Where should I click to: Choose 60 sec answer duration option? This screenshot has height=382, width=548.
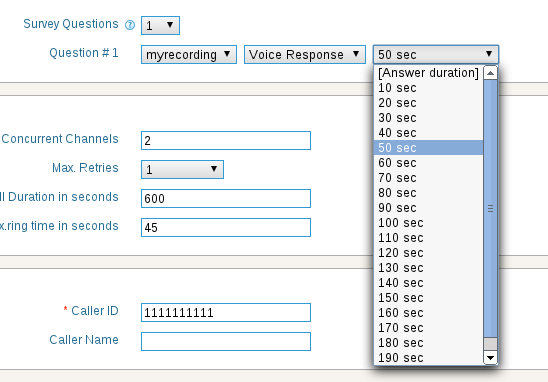(428, 163)
